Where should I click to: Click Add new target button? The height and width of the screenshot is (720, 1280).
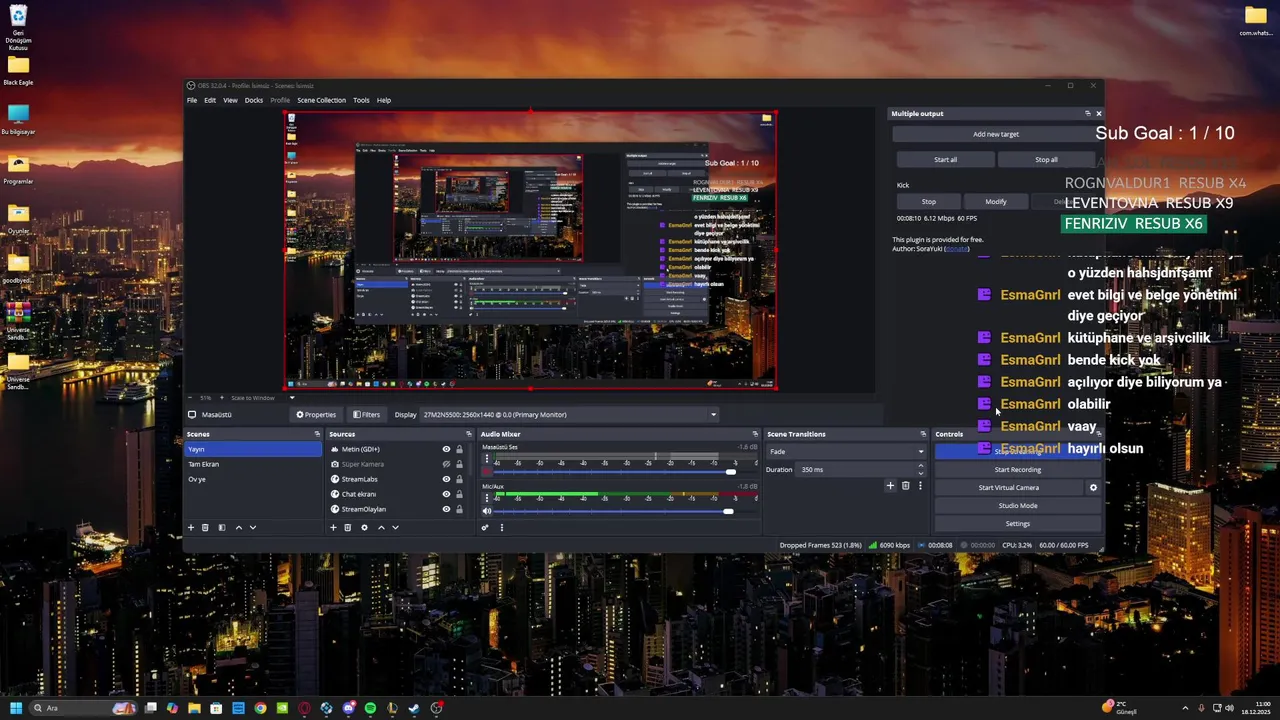[996, 134]
